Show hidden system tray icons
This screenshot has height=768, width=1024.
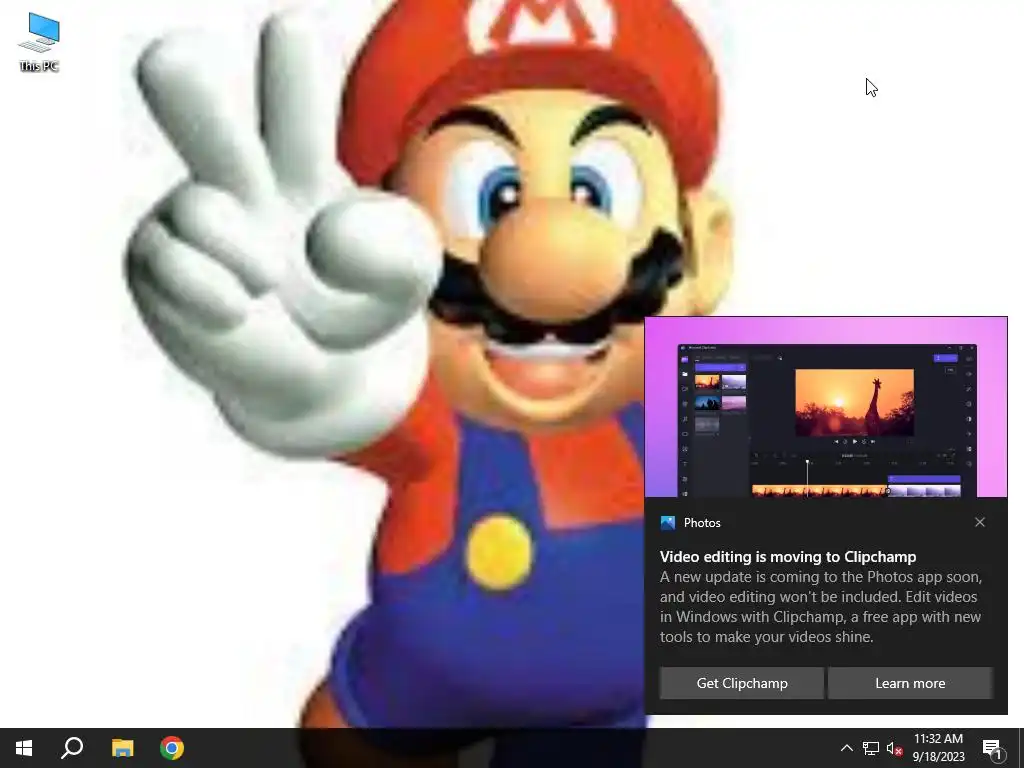tap(846, 748)
